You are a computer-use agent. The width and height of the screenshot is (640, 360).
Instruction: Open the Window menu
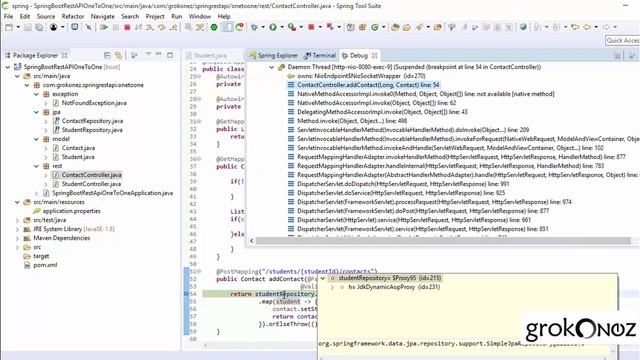coord(200,16)
